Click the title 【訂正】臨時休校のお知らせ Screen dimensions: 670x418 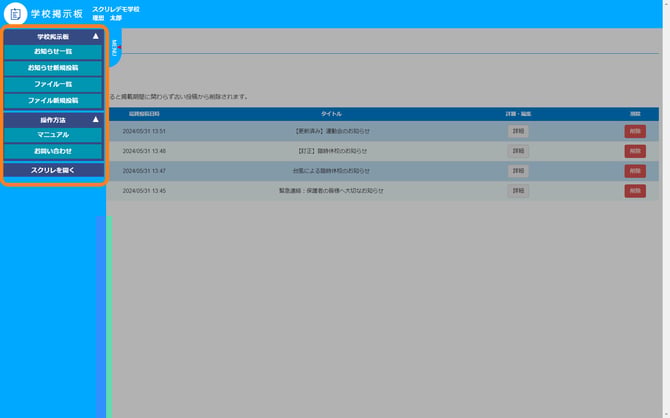coord(332,151)
